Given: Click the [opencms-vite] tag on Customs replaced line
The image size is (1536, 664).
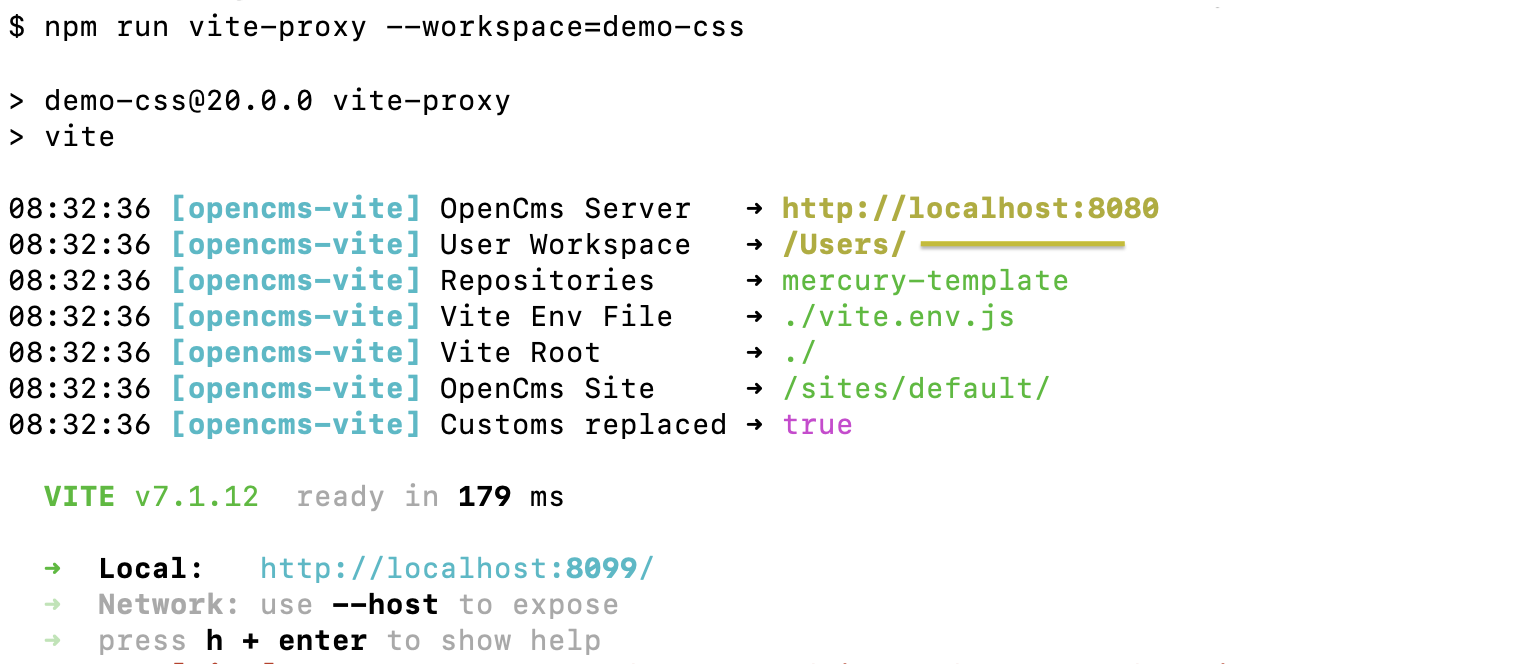Looking at the screenshot, I should [295, 424].
